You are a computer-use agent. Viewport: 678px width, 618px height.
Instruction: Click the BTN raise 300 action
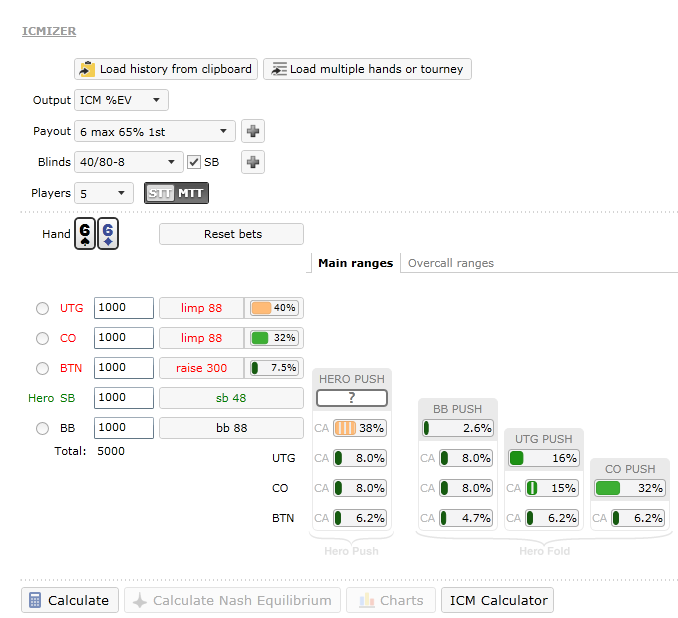201,368
